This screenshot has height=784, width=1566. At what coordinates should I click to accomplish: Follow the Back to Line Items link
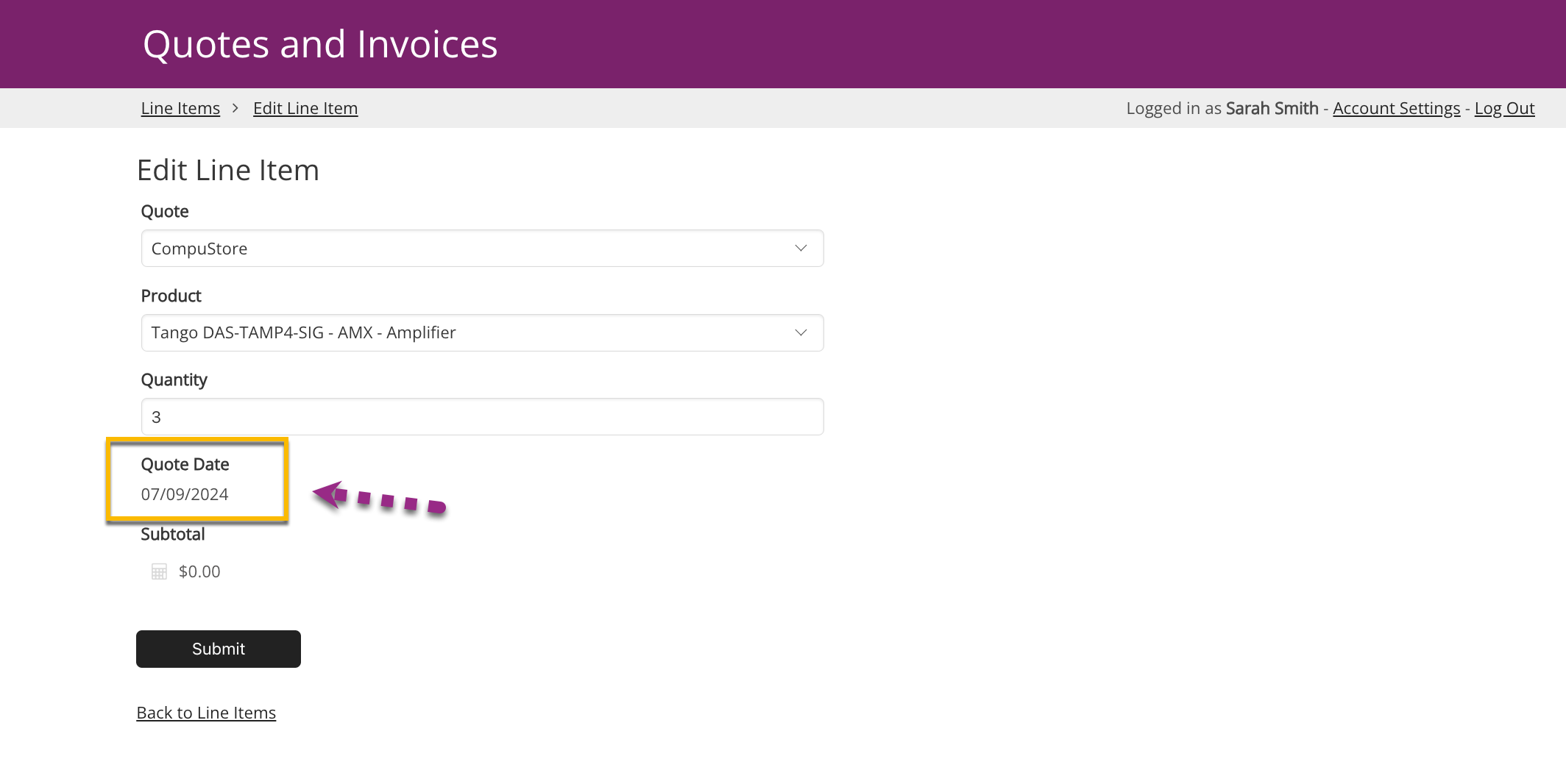(206, 713)
